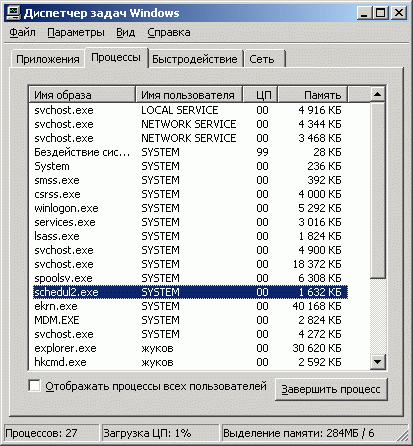Minimize the Task Manager window

coord(364,13)
